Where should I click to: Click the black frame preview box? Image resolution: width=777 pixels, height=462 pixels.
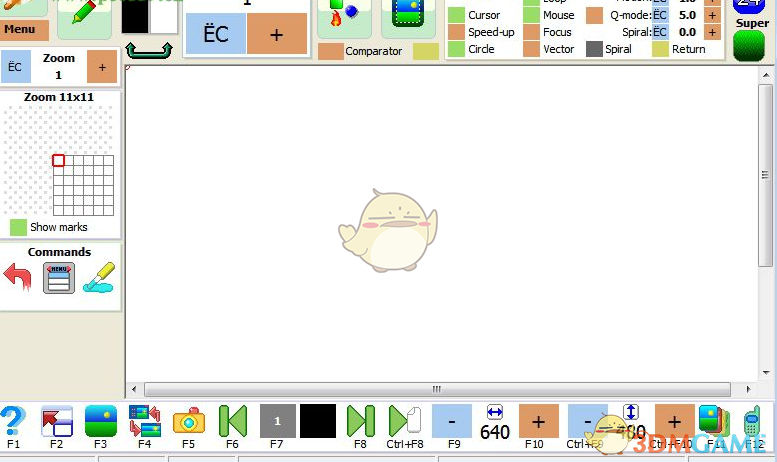pyautogui.click(x=318, y=421)
